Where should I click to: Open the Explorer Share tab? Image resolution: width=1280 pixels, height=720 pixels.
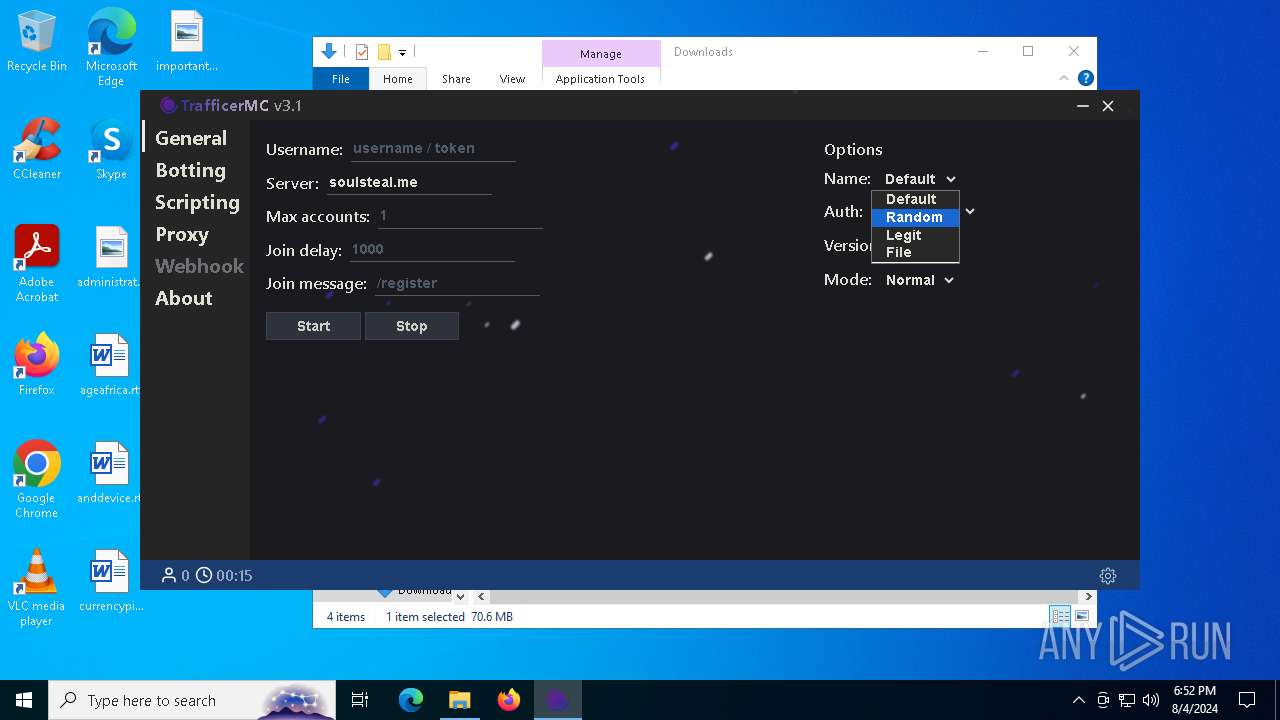click(456, 79)
